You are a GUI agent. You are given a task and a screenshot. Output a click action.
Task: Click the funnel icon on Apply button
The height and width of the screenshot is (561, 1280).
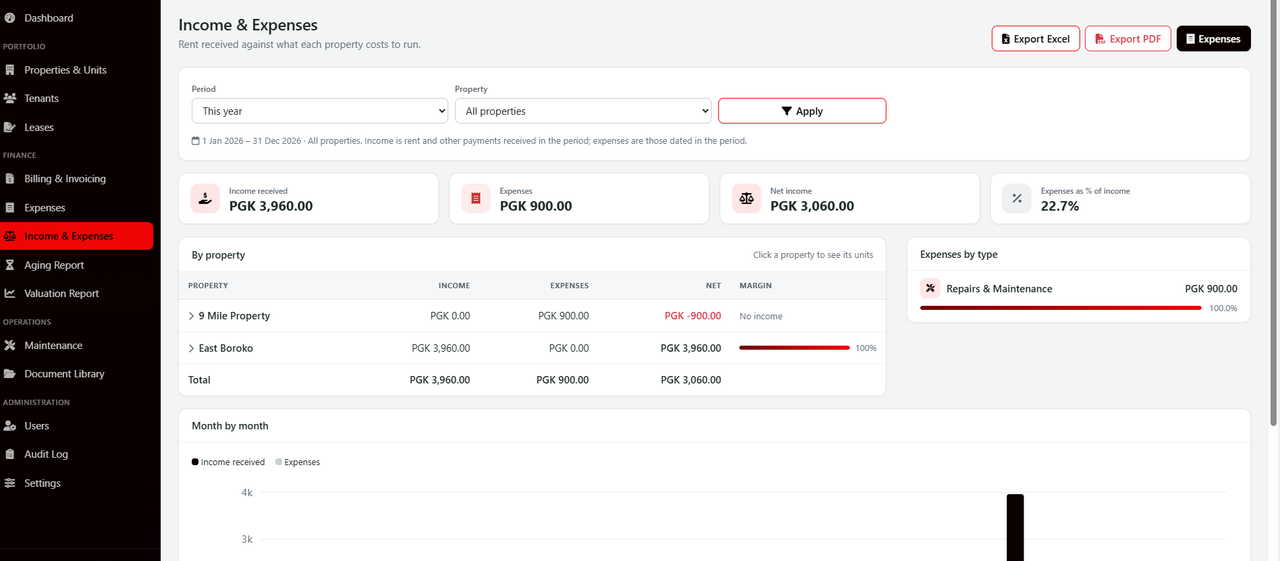coord(787,111)
